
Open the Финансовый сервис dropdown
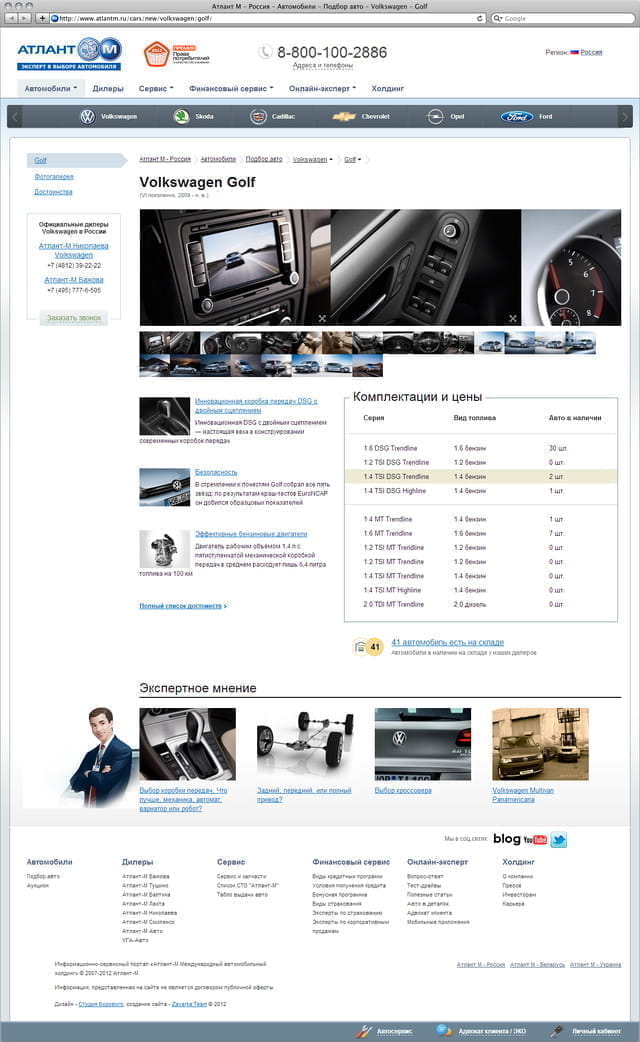[x=231, y=88]
